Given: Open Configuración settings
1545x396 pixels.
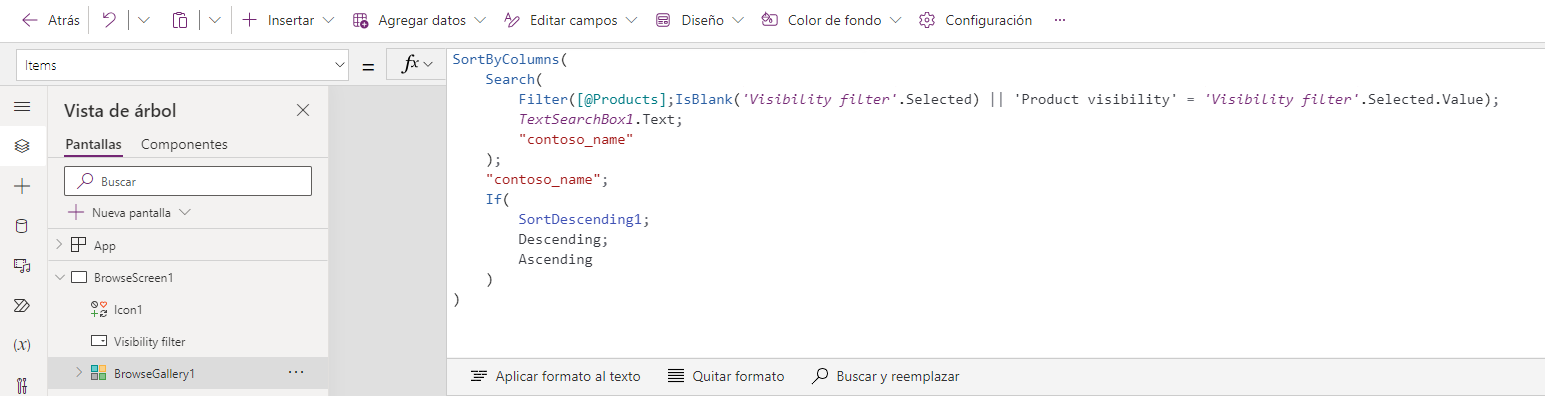Looking at the screenshot, I should click(x=975, y=20).
